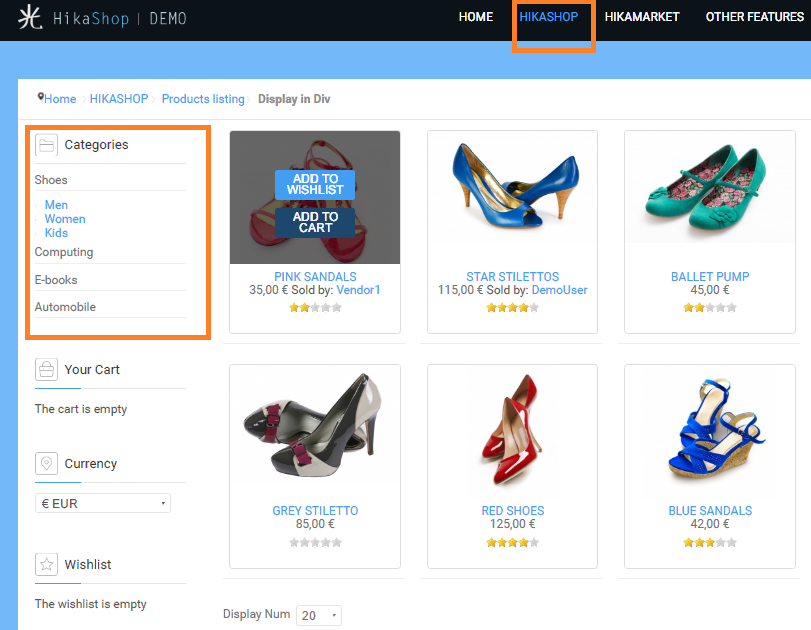Click Add to Wishlist on Pink Sandals
811x630 pixels.
(x=315, y=184)
